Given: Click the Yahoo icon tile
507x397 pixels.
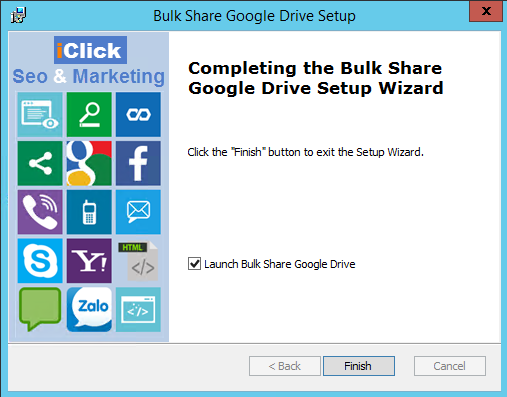Looking at the screenshot, I should pos(89,261).
